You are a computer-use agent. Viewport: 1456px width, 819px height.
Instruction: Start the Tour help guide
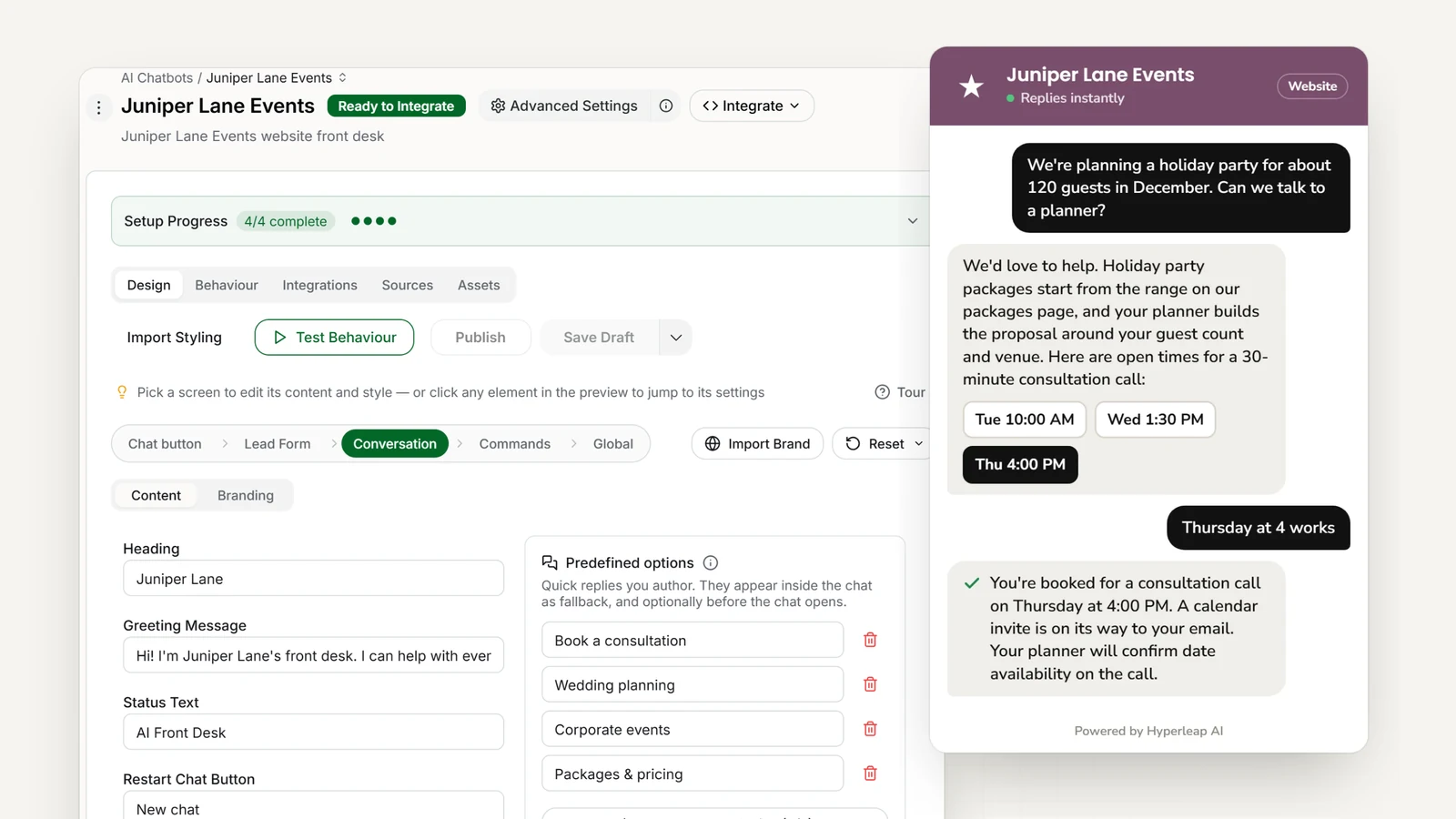coord(900,392)
